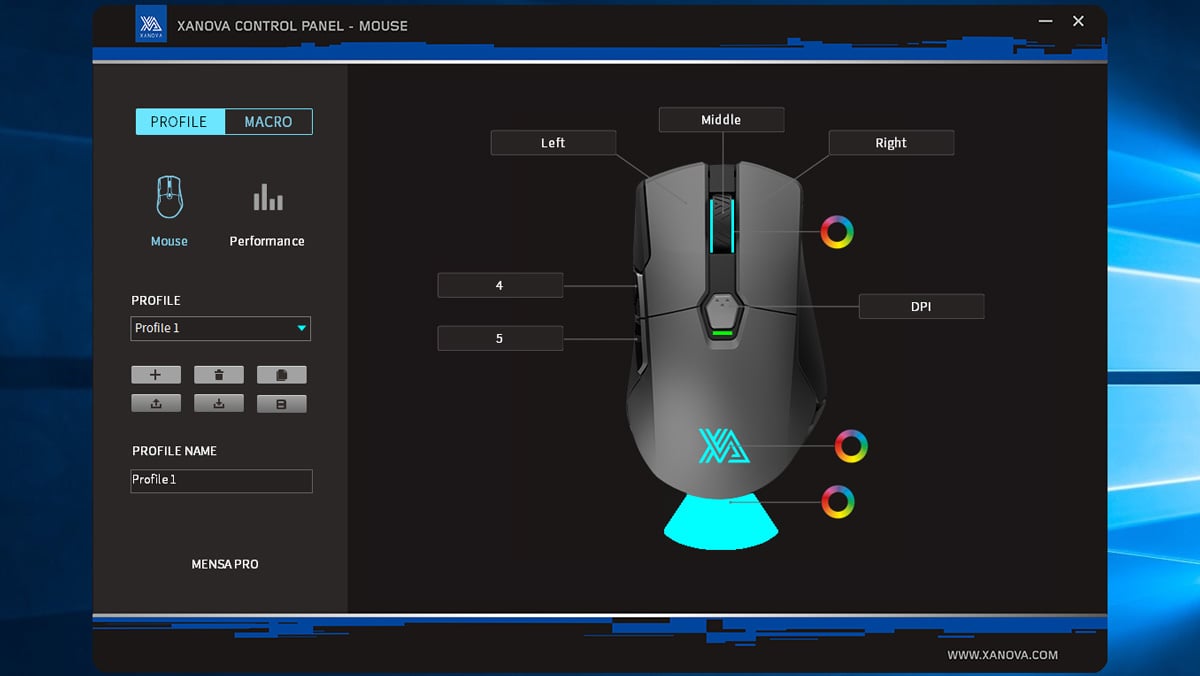
Task: Open scroll wheel lighting color ring
Action: coord(837,232)
